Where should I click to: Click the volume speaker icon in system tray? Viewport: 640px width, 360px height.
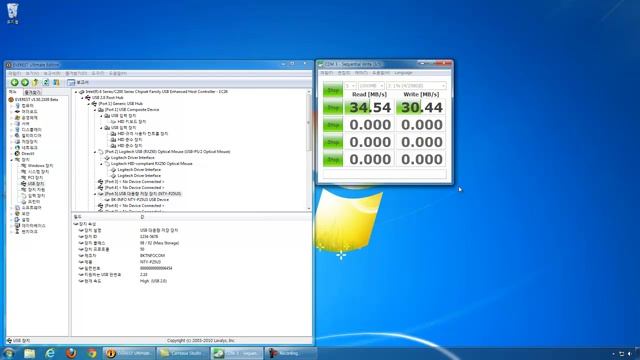[x=629, y=354]
